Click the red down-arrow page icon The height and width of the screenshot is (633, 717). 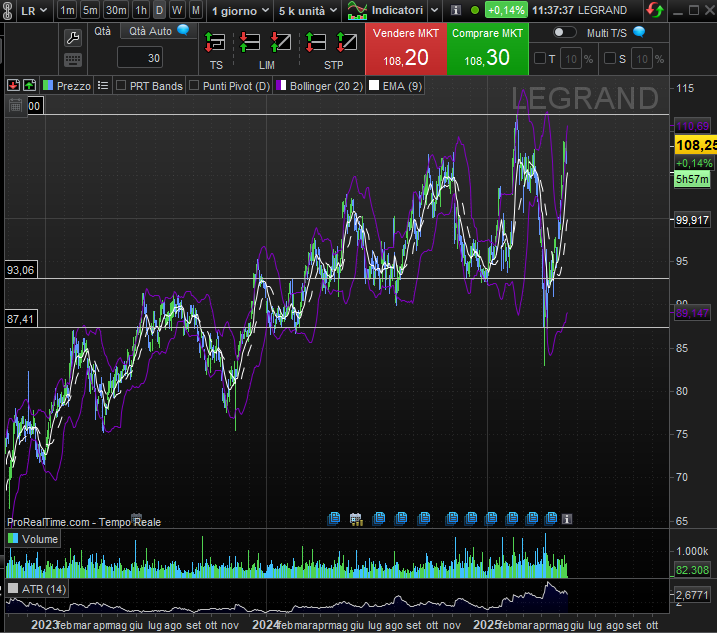coord(13,85)
